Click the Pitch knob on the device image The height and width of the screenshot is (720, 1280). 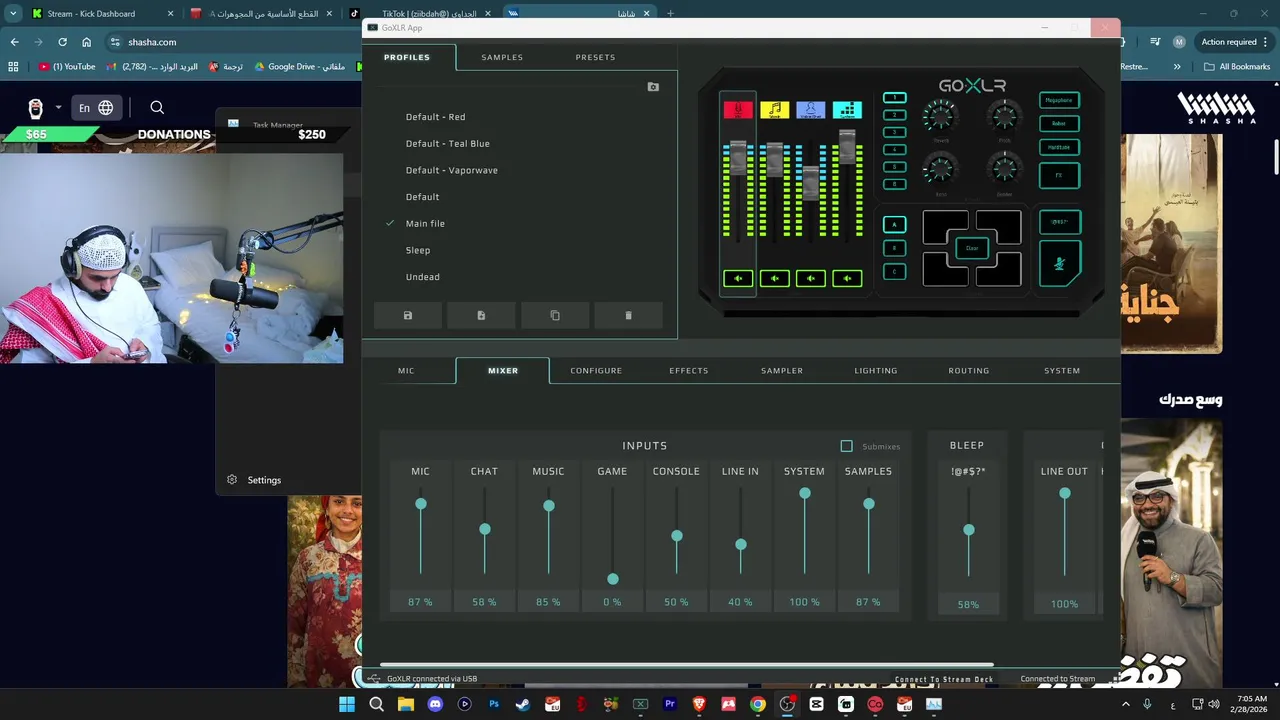(1004, 117)
